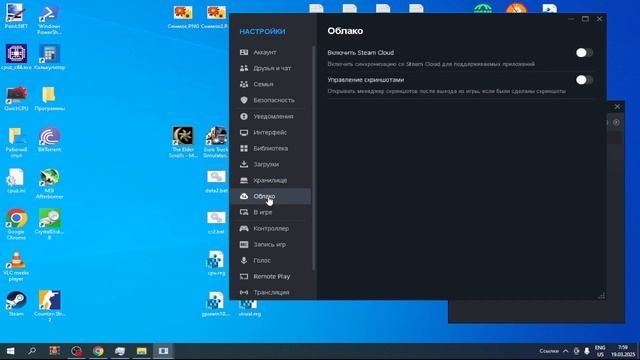Screen dimensions: 640x360
Task: Click the active Steam taskbar button
Action: click(163, 351)
